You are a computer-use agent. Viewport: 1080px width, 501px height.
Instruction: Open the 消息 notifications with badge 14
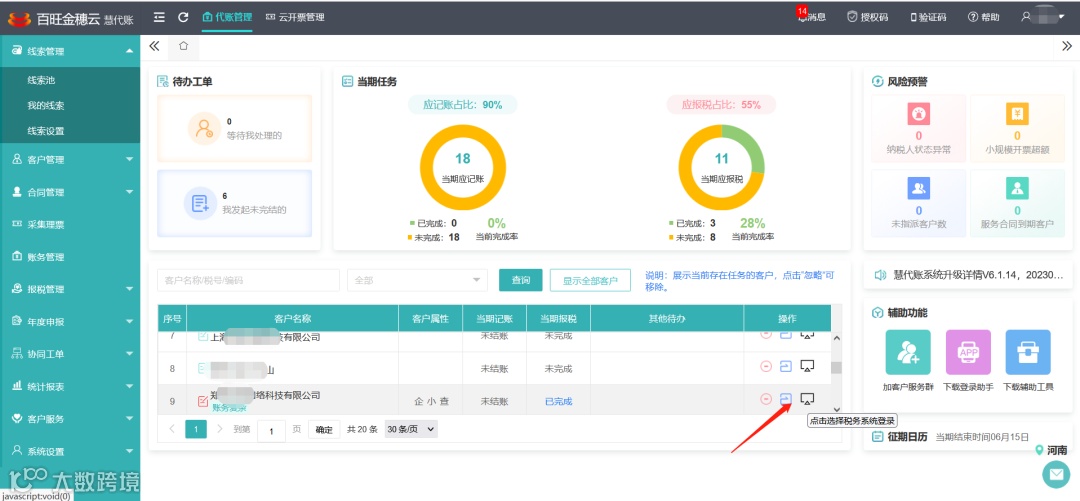click(811, 17)
